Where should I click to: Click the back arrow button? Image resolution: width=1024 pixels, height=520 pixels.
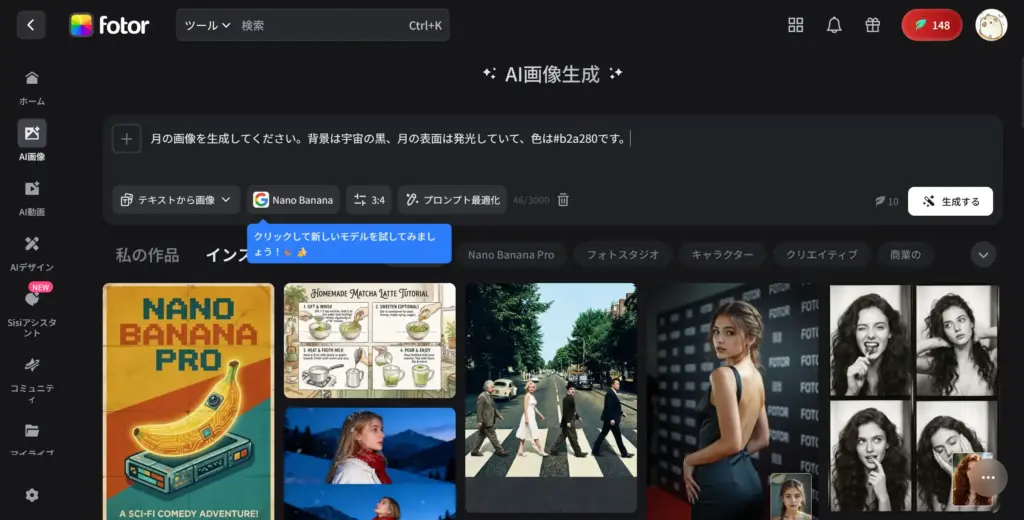[31, 25]
